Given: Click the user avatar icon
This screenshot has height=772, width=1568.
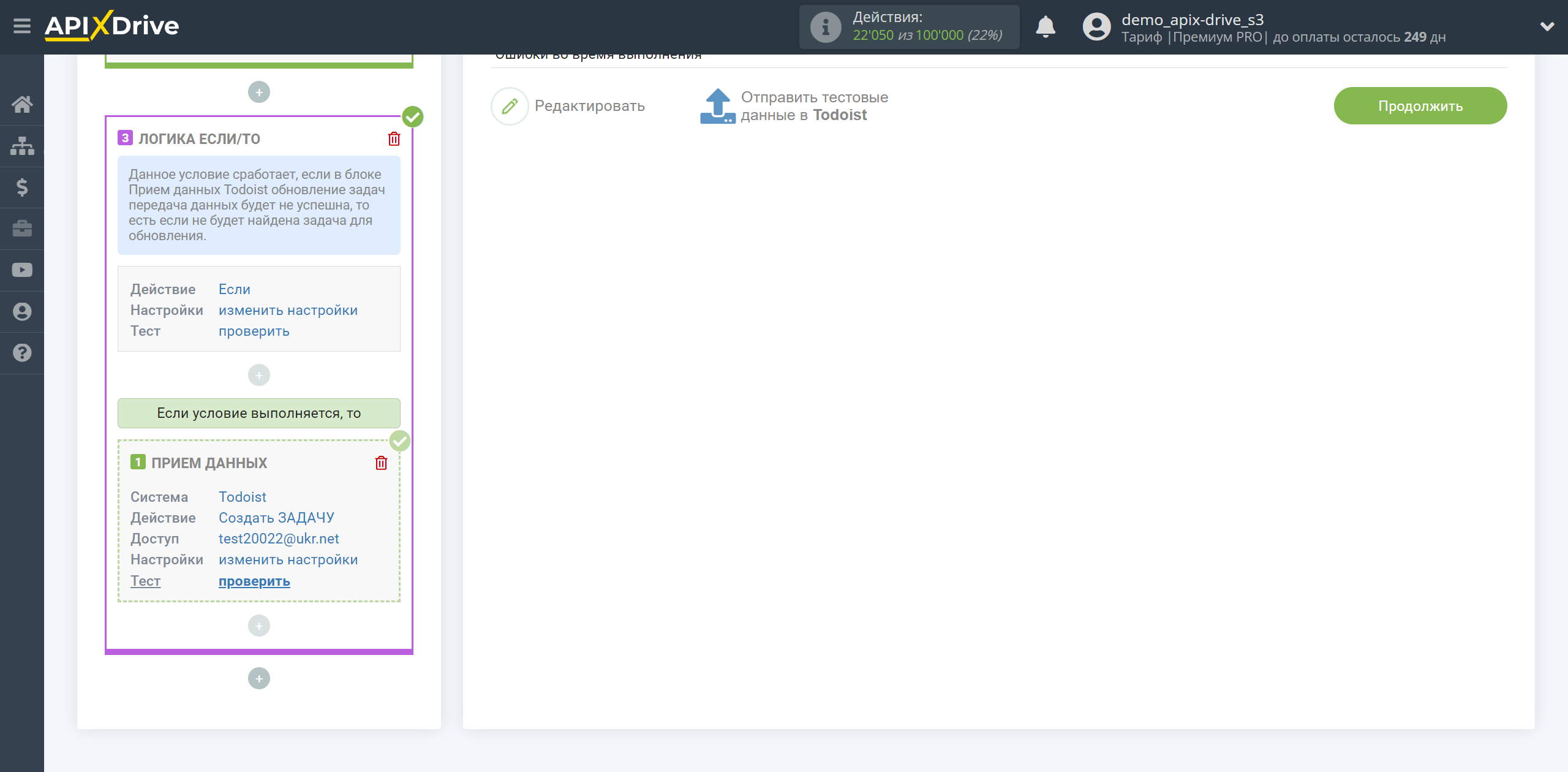Looking at the screenshot, I should coord(1096,27).
